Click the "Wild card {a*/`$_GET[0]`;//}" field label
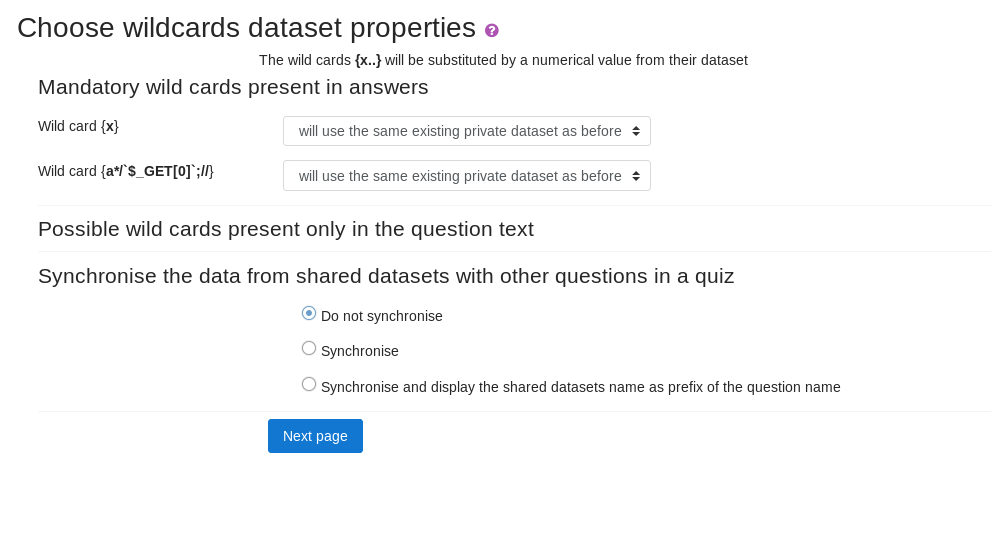 126,171
